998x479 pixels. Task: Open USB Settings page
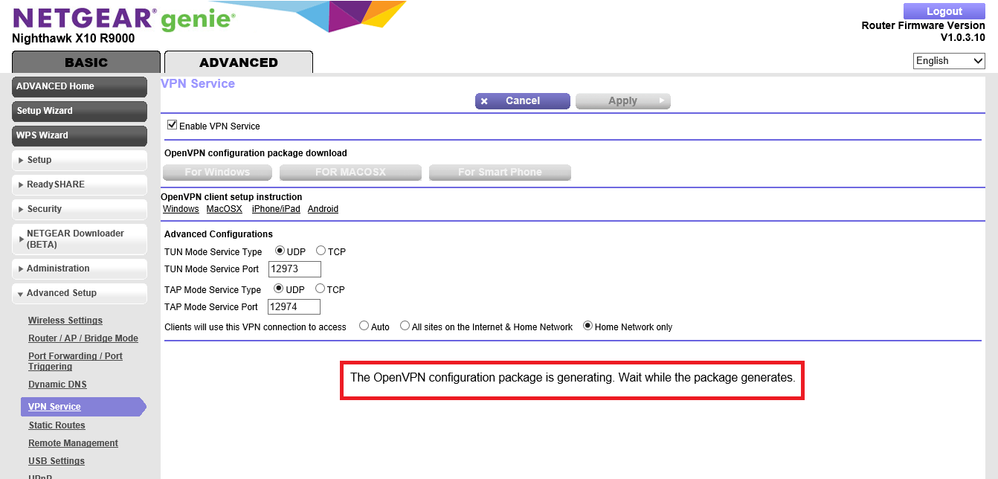(x=57, y=461)
